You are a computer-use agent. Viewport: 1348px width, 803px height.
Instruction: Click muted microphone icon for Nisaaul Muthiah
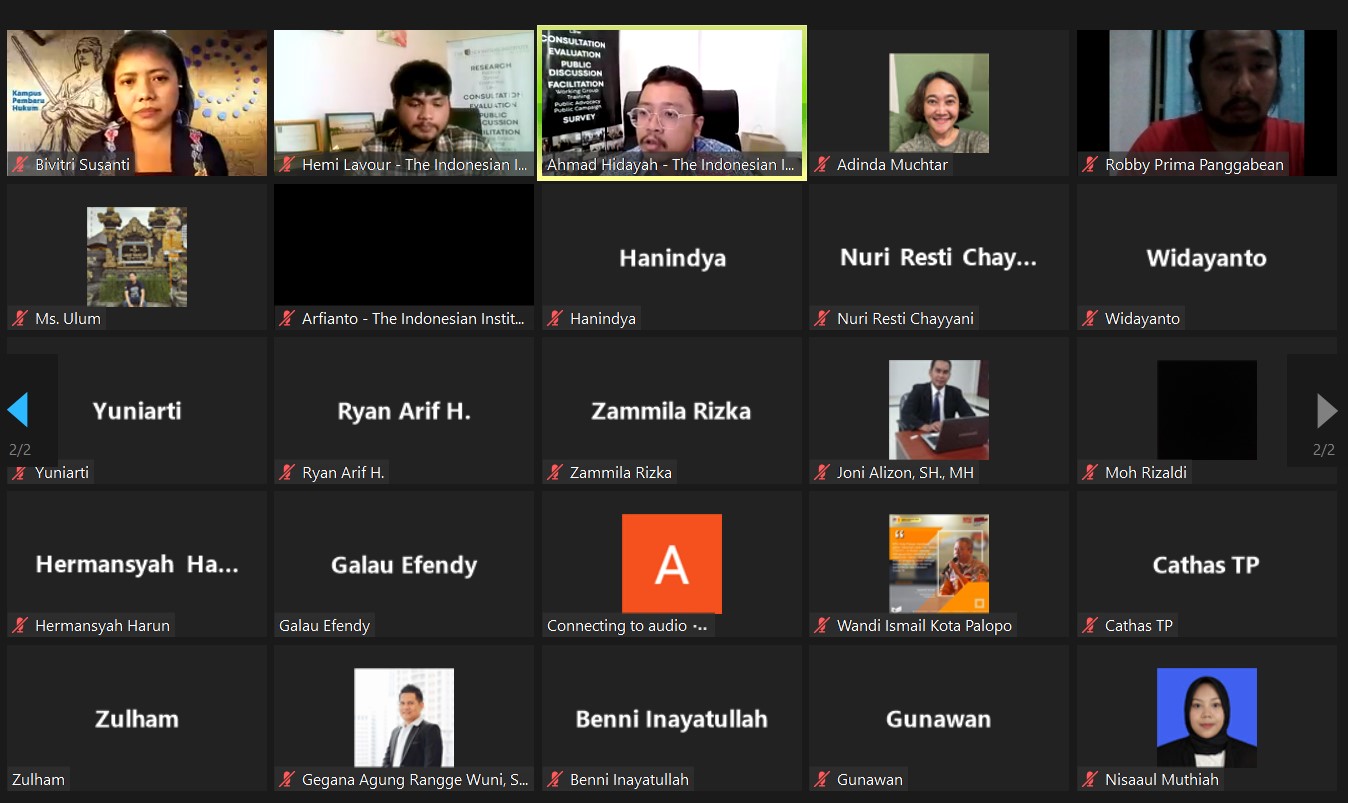[1090, 780]
